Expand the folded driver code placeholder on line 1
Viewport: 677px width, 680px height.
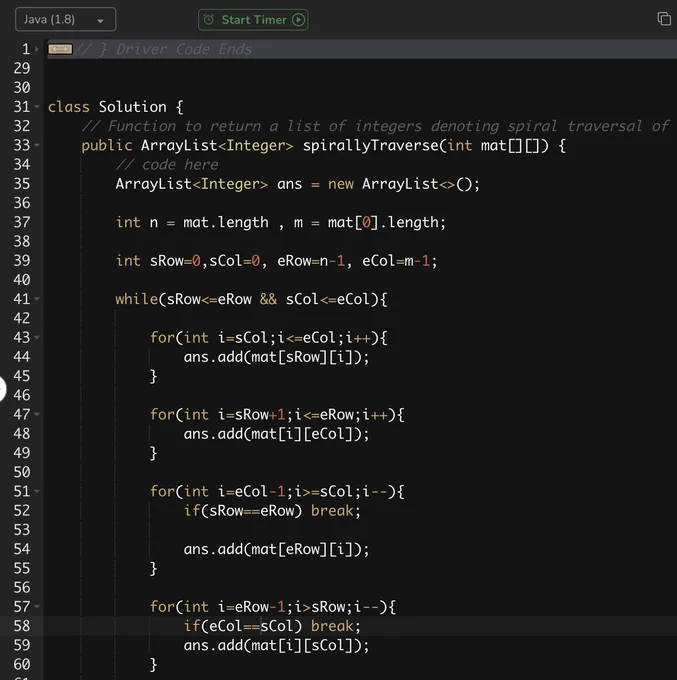(60, 49)
